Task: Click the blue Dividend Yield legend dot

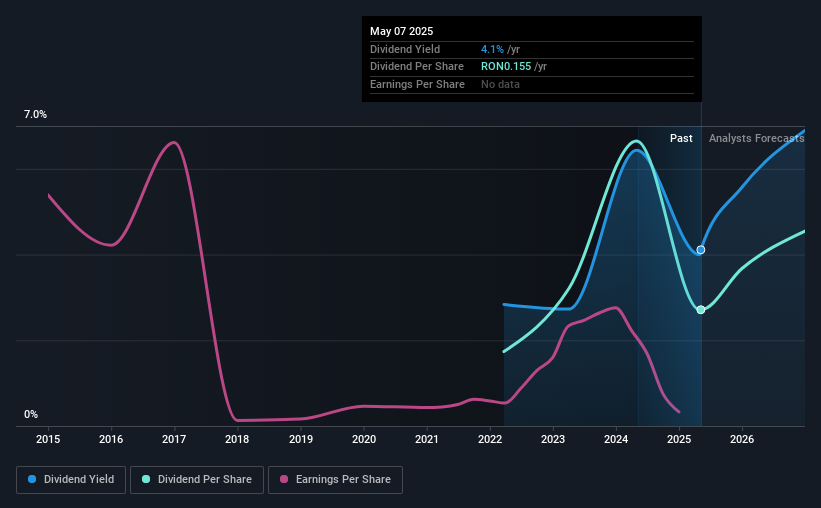Action: (32, 479)
